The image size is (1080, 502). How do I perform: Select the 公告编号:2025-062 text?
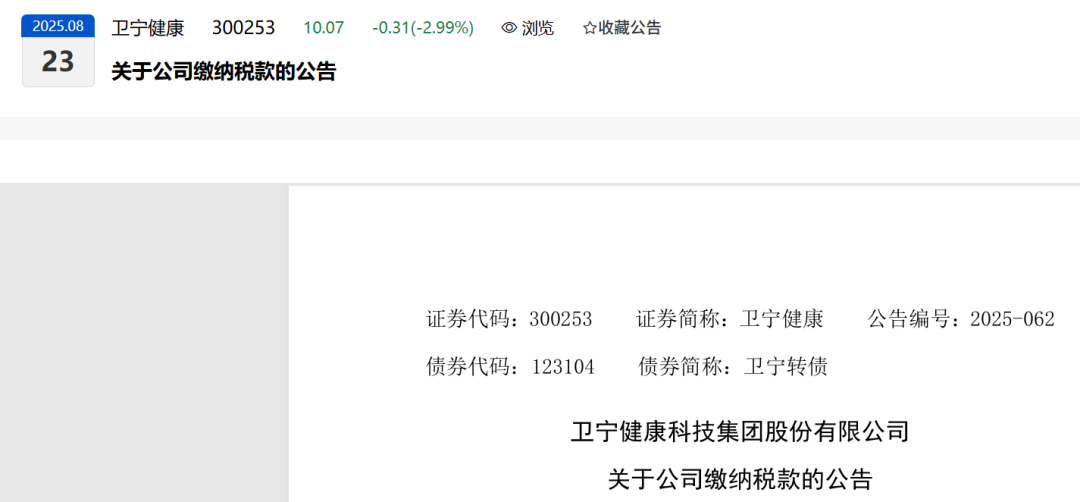[961, 320]
